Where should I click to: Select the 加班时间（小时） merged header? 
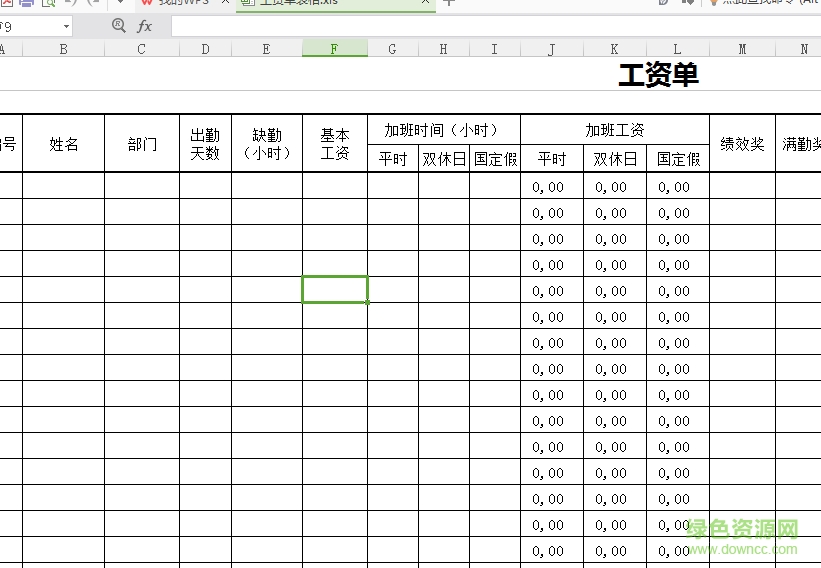pyautogui.click(x=444, y=130)
